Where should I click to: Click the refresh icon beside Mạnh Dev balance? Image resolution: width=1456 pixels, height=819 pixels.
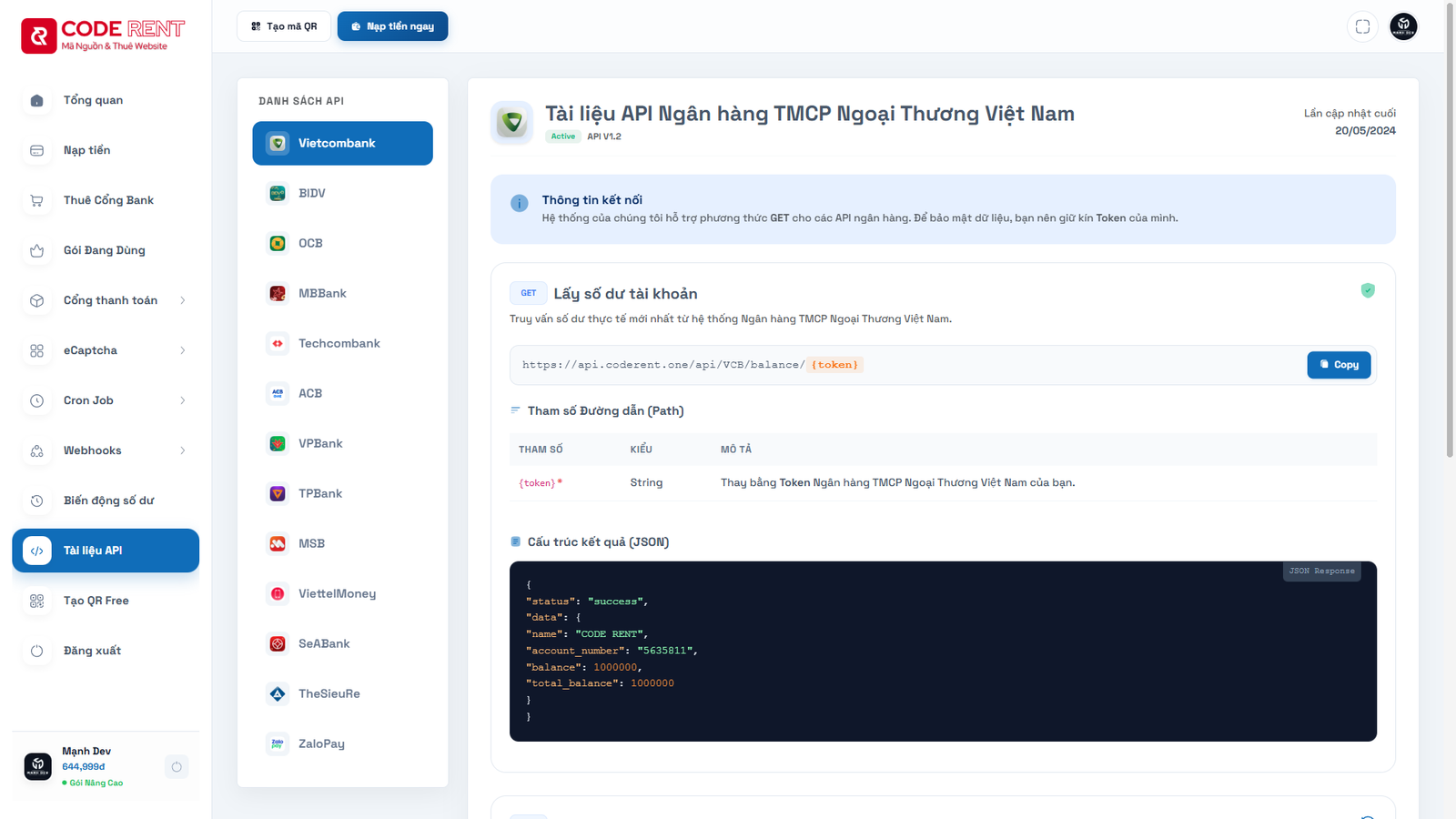click(177, 767)
